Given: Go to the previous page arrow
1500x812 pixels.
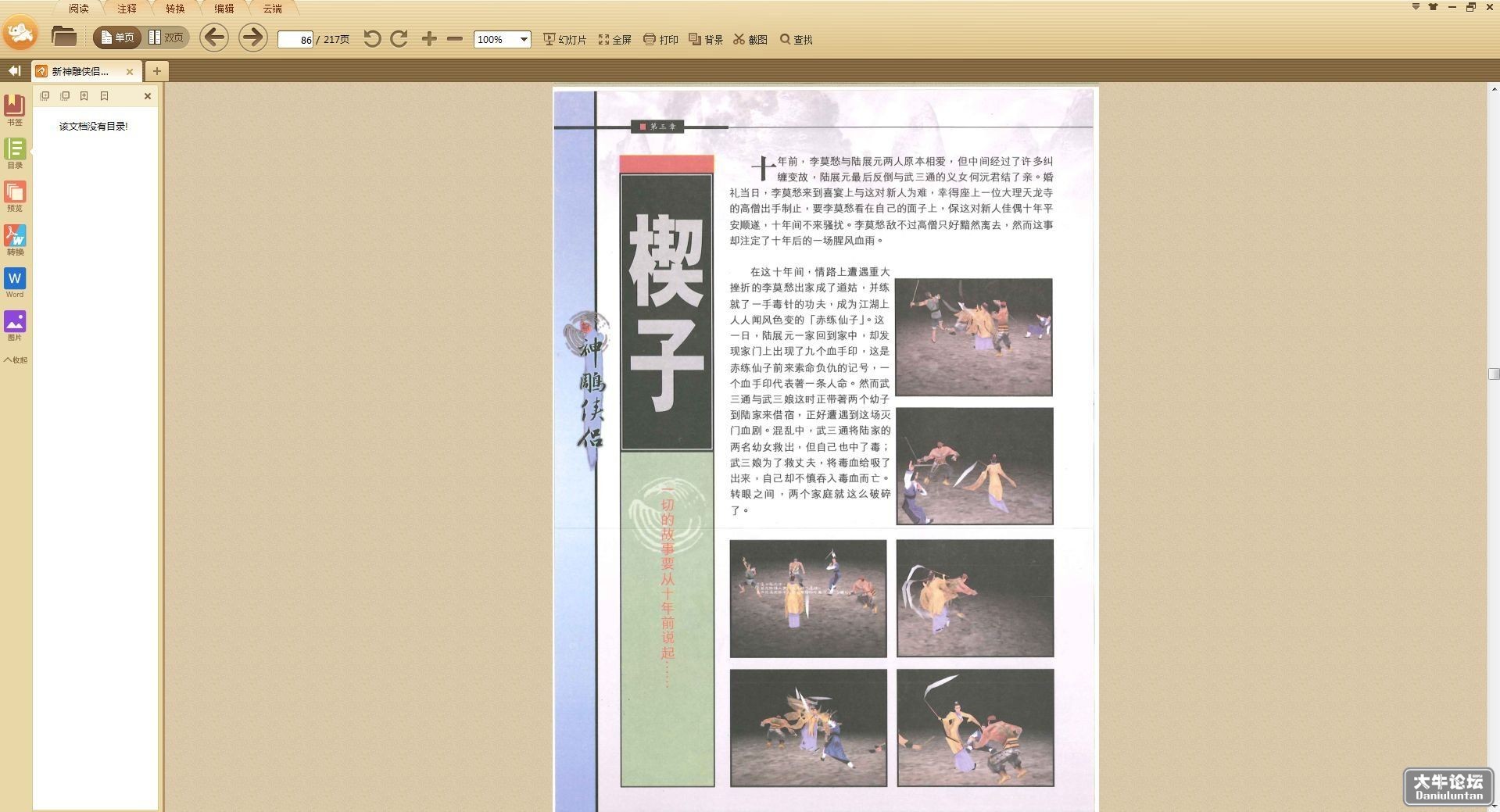Looking at the screenshot, I should coord(213,38).
